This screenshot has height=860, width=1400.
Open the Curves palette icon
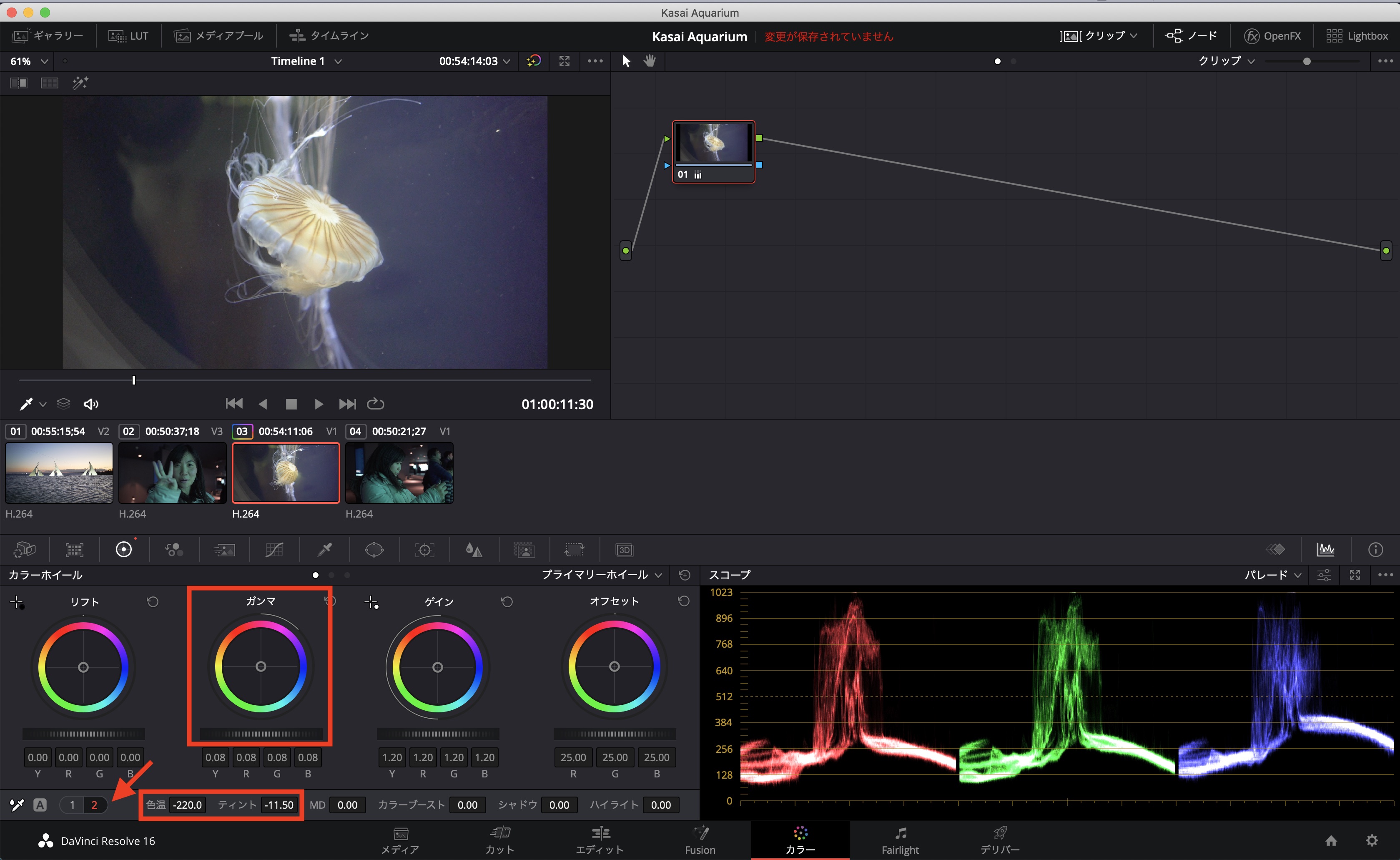pos(274,549)
